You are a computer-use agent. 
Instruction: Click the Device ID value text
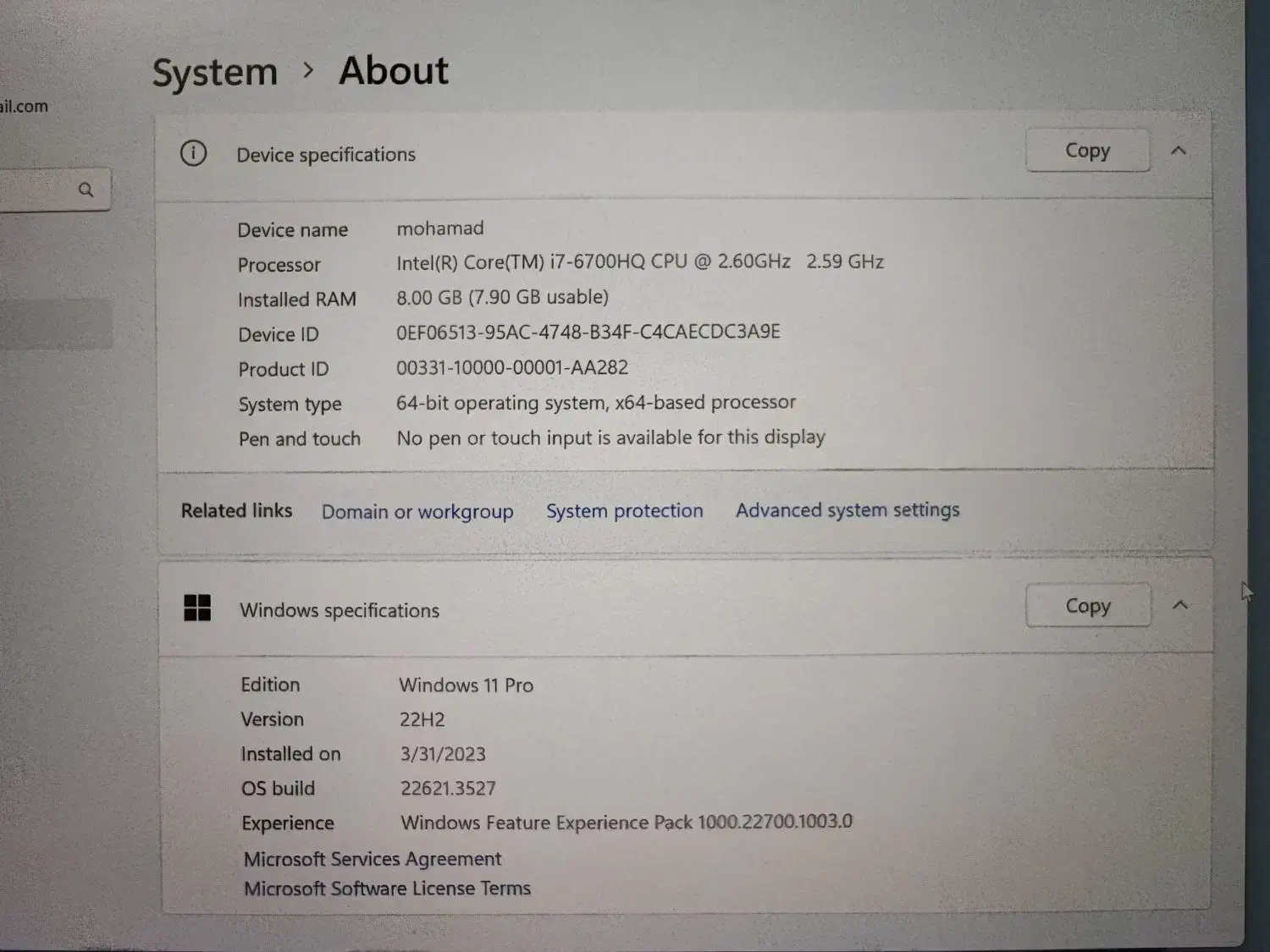tap(588, 332)
